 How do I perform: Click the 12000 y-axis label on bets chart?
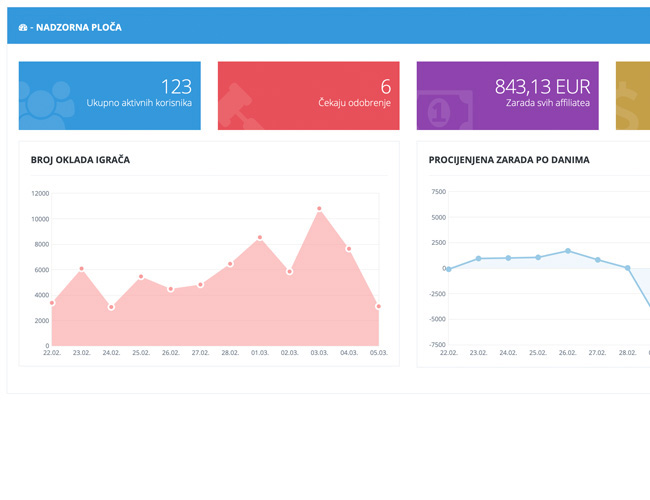pos(40,194)
